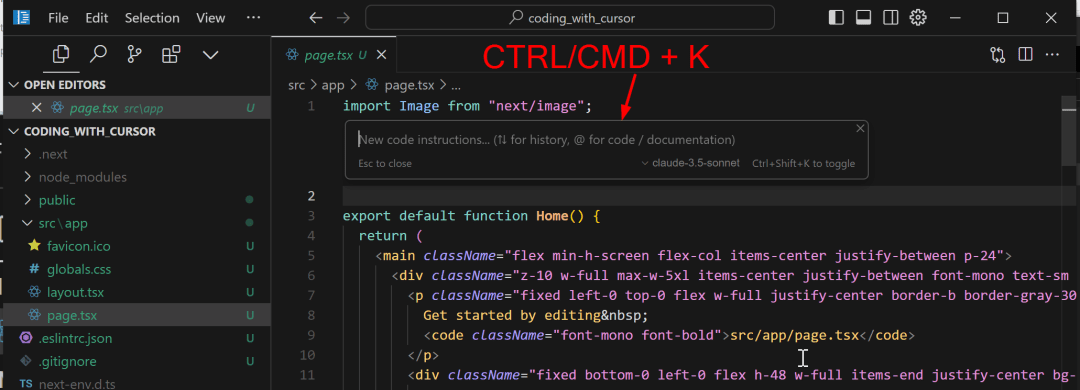Go back with the left arrow
The height and width of the screenshot is (390, 1080).
coord(315,18)
